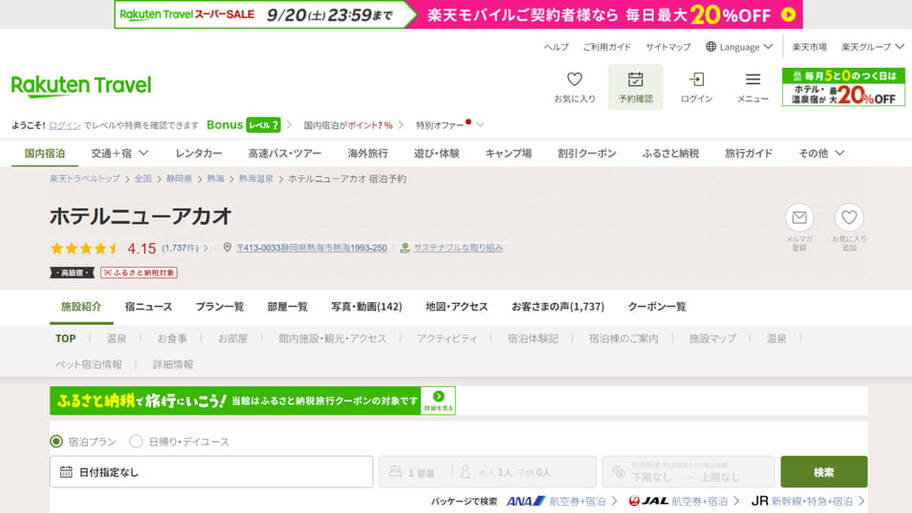Click the calendar icon in date field

coord(66,472)
